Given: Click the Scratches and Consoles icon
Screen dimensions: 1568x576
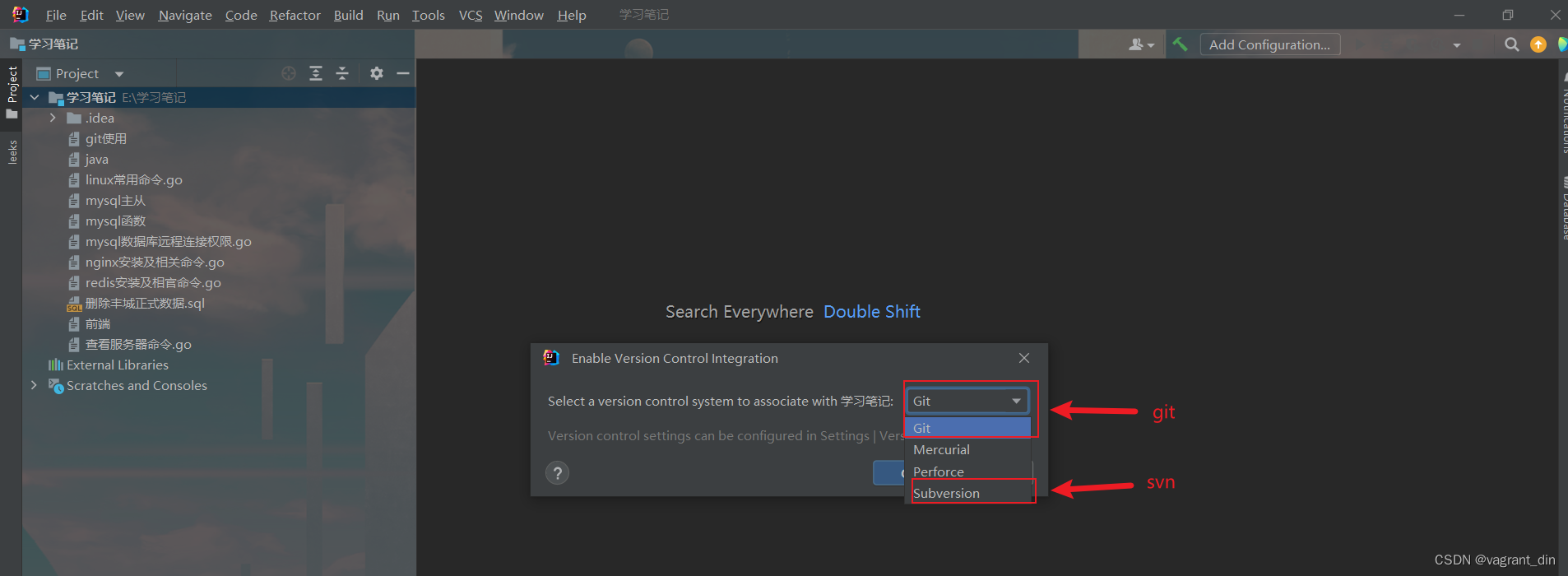Looking at the screenshot, I should click(56, 385).
